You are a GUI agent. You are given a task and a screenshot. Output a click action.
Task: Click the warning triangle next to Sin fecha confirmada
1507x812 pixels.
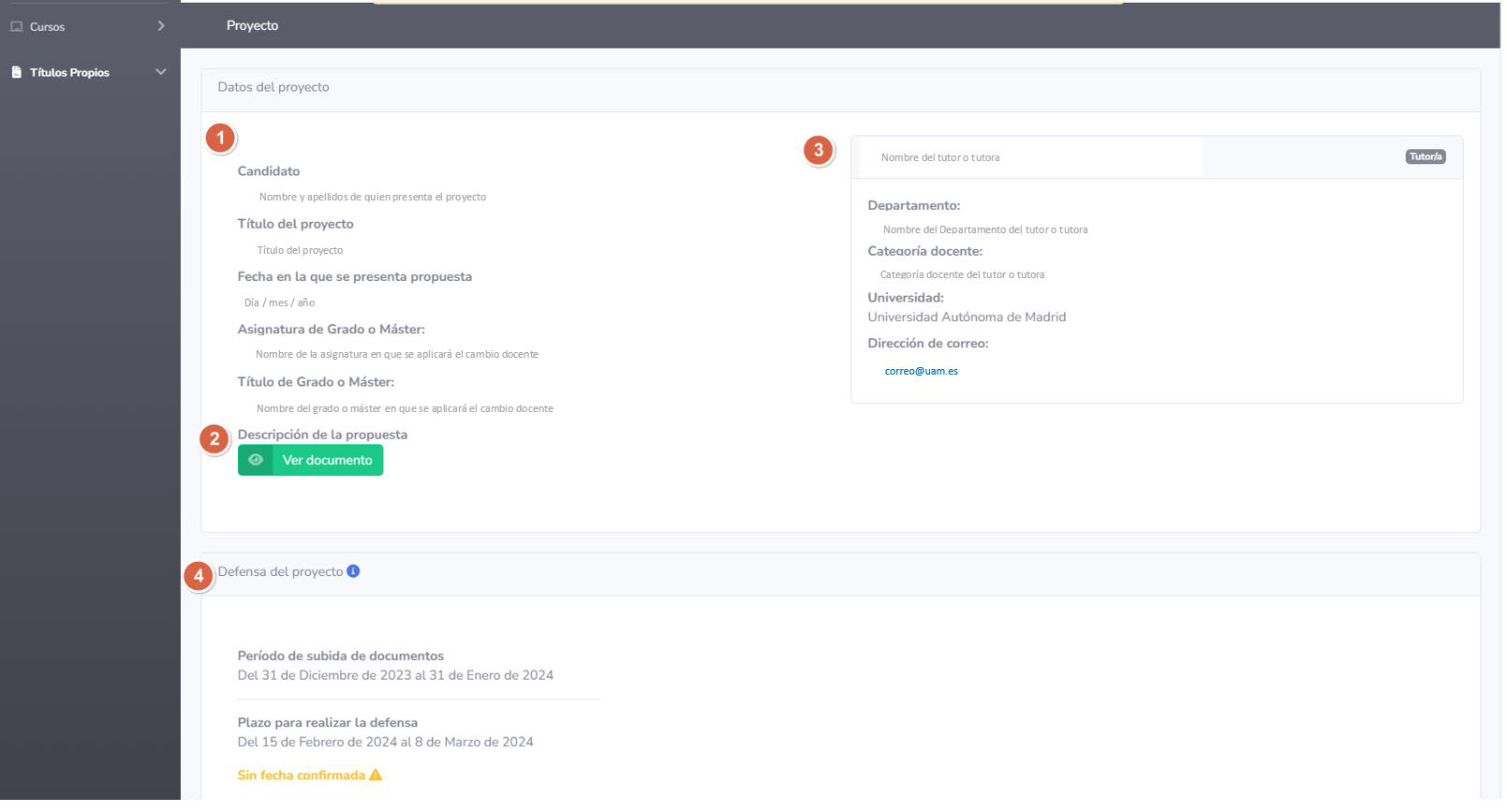click(376, 775)
